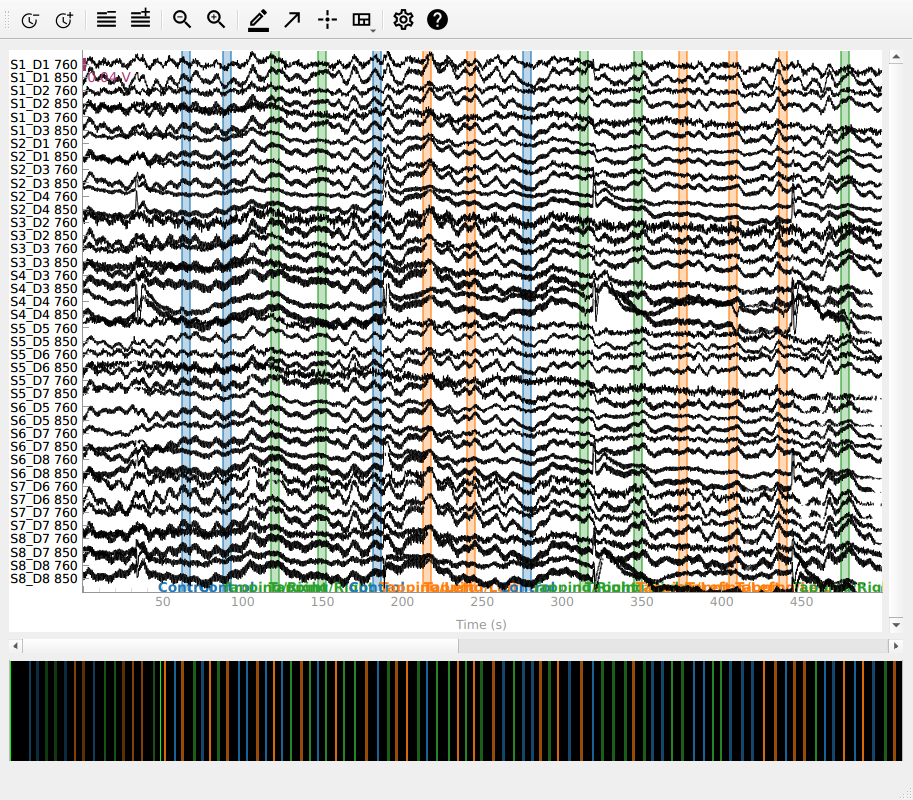The image size is (913, 800).
Task: Click the increase duration clock icon
Action: point(63,19)
